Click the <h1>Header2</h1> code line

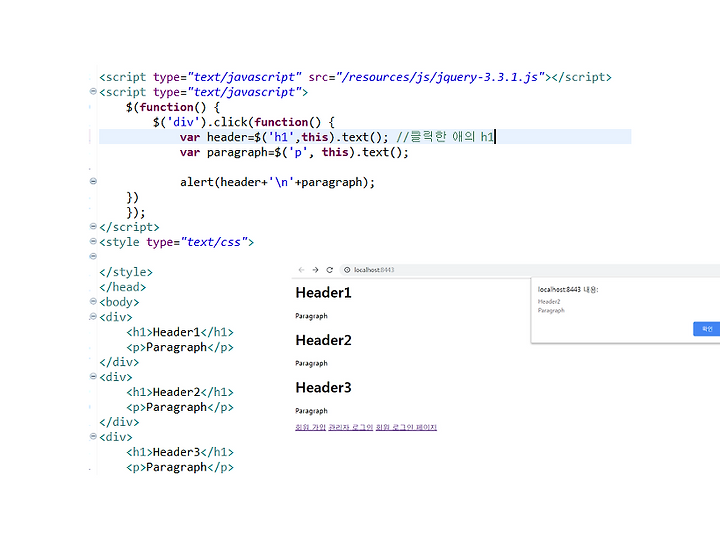click(180, 393)
